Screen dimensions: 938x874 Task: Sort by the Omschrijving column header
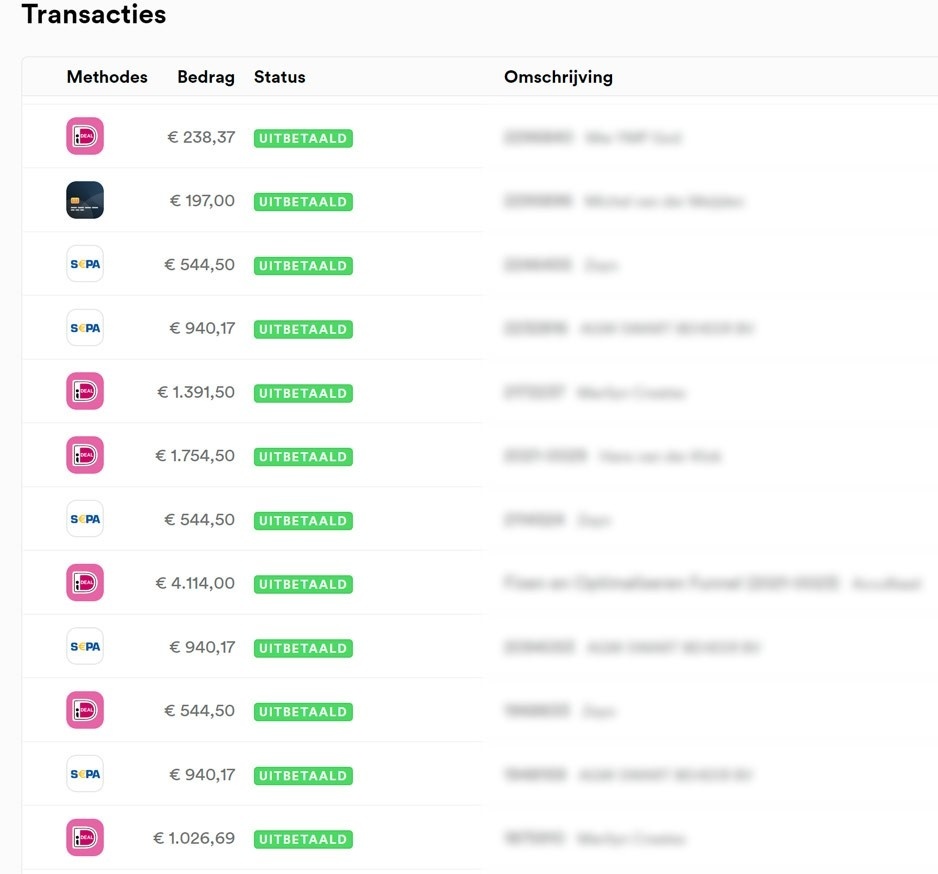[558, 77]
